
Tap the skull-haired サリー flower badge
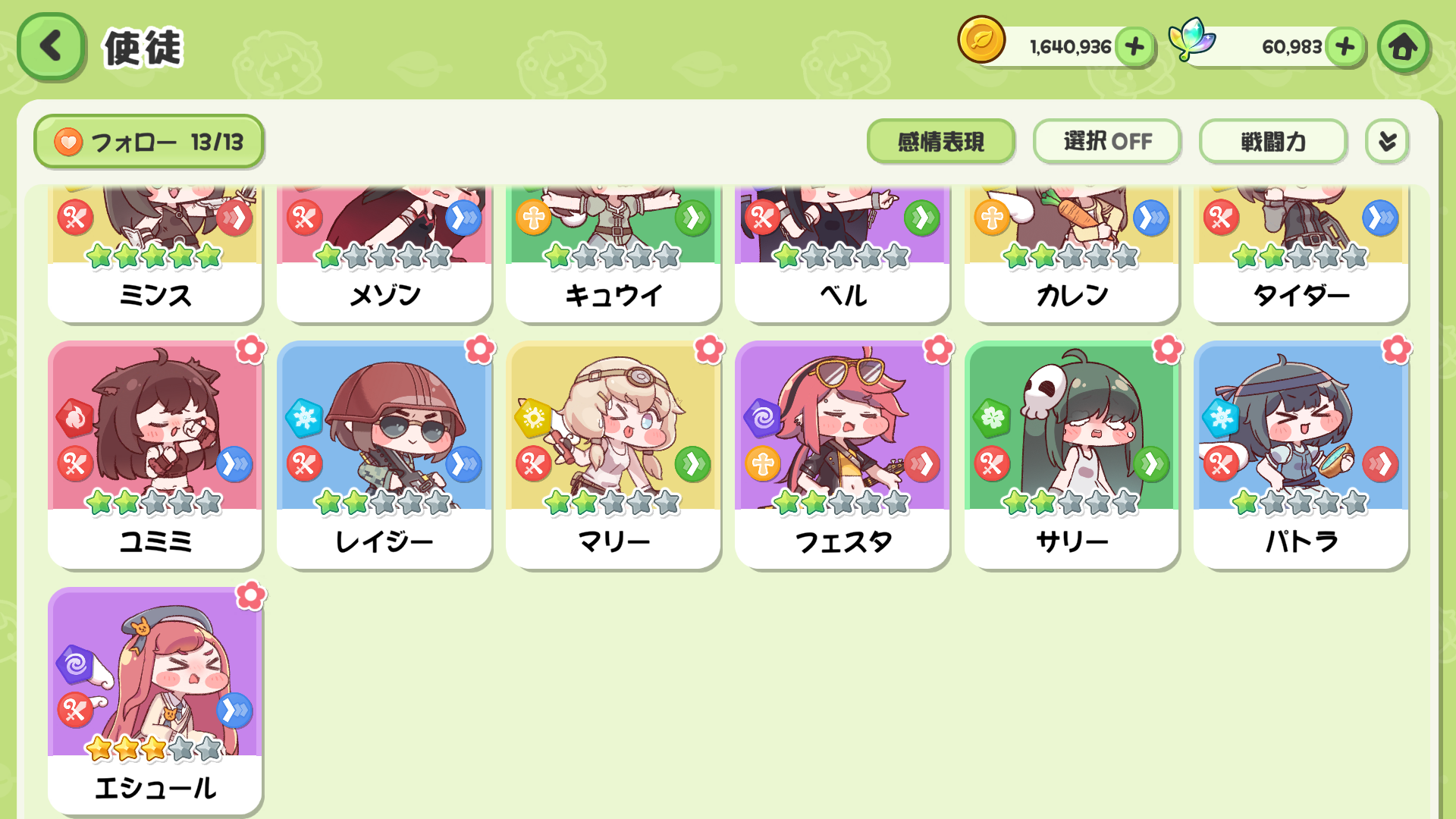(x=1167, y=350)
